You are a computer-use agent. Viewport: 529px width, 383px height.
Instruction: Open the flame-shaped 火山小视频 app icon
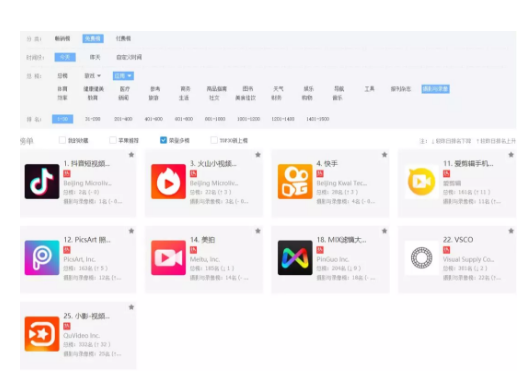tap(168, 182)
